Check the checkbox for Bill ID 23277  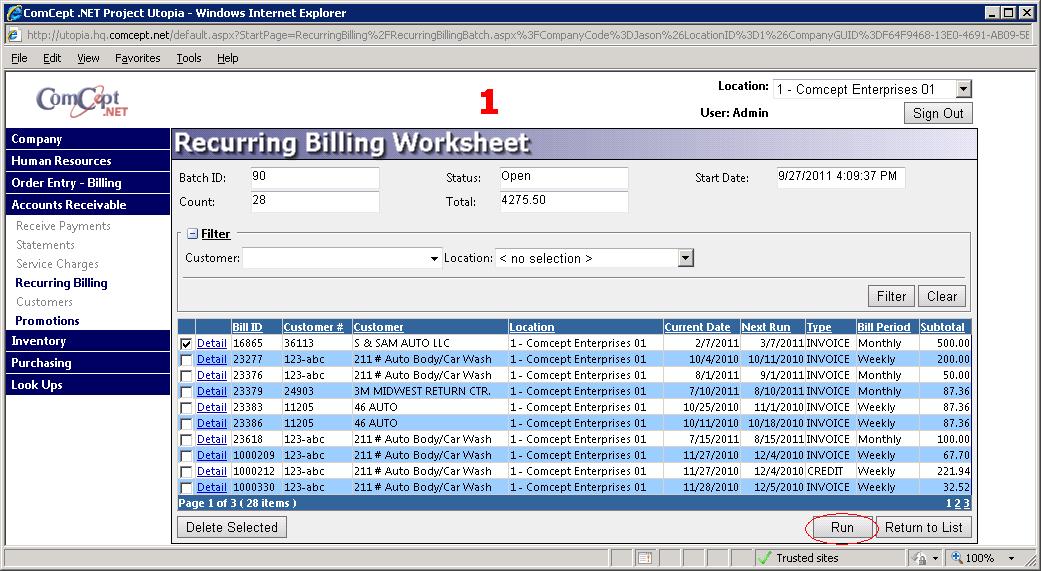(186, 359)
